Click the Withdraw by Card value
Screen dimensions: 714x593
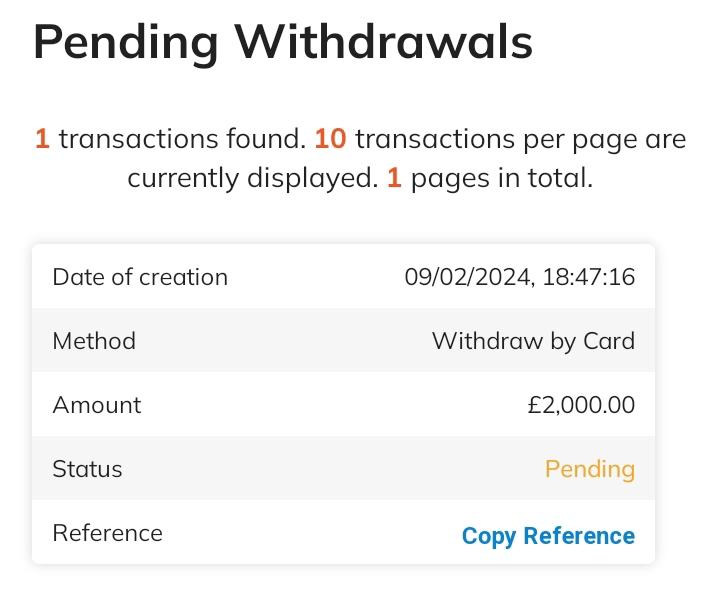(x=533, y=341)
